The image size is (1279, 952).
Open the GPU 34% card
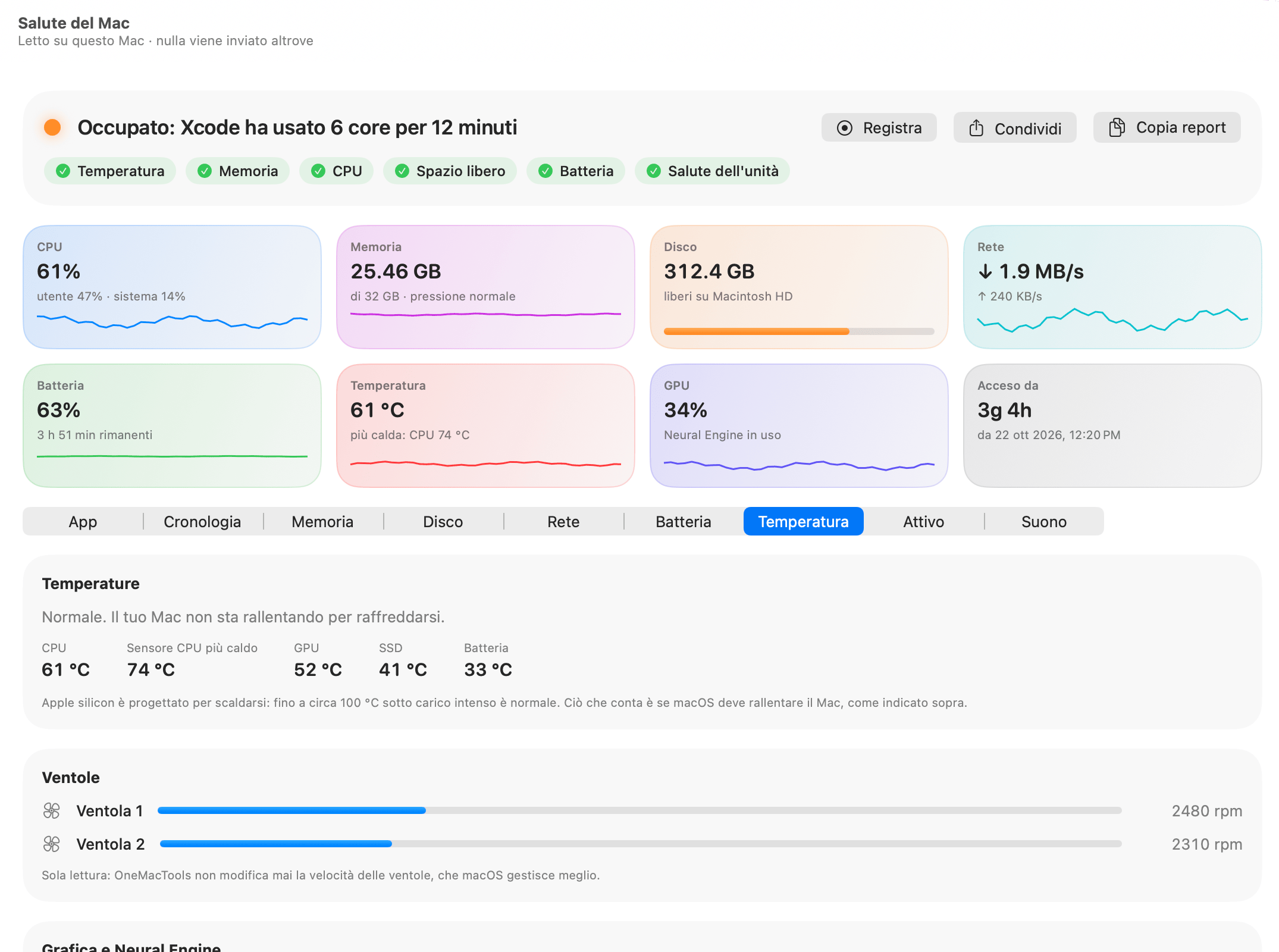coord(799,425)
